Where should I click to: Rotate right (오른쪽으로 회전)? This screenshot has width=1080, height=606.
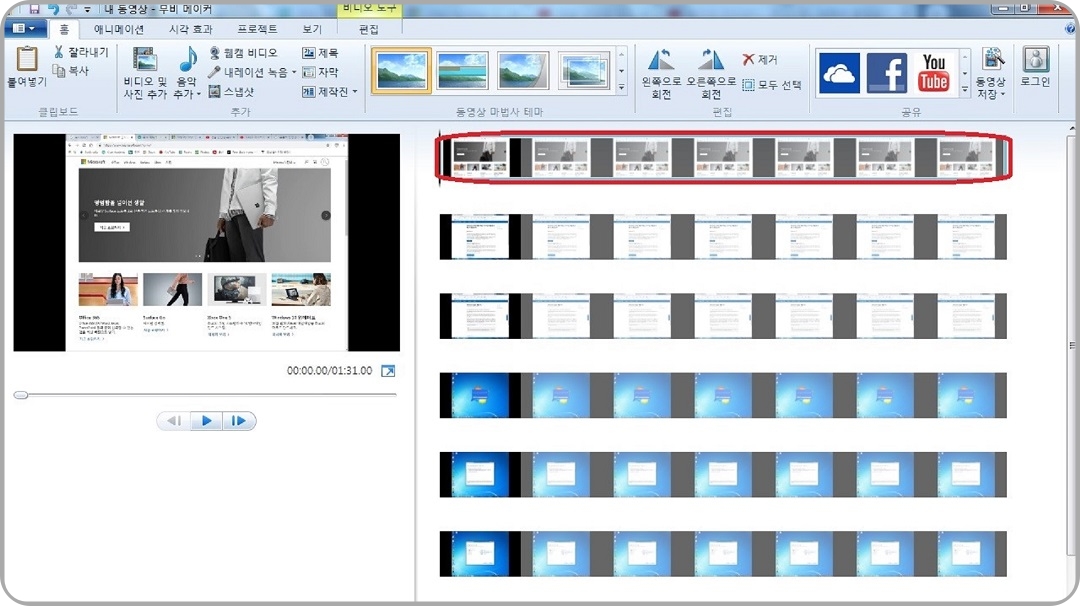[x=711, y=74]
